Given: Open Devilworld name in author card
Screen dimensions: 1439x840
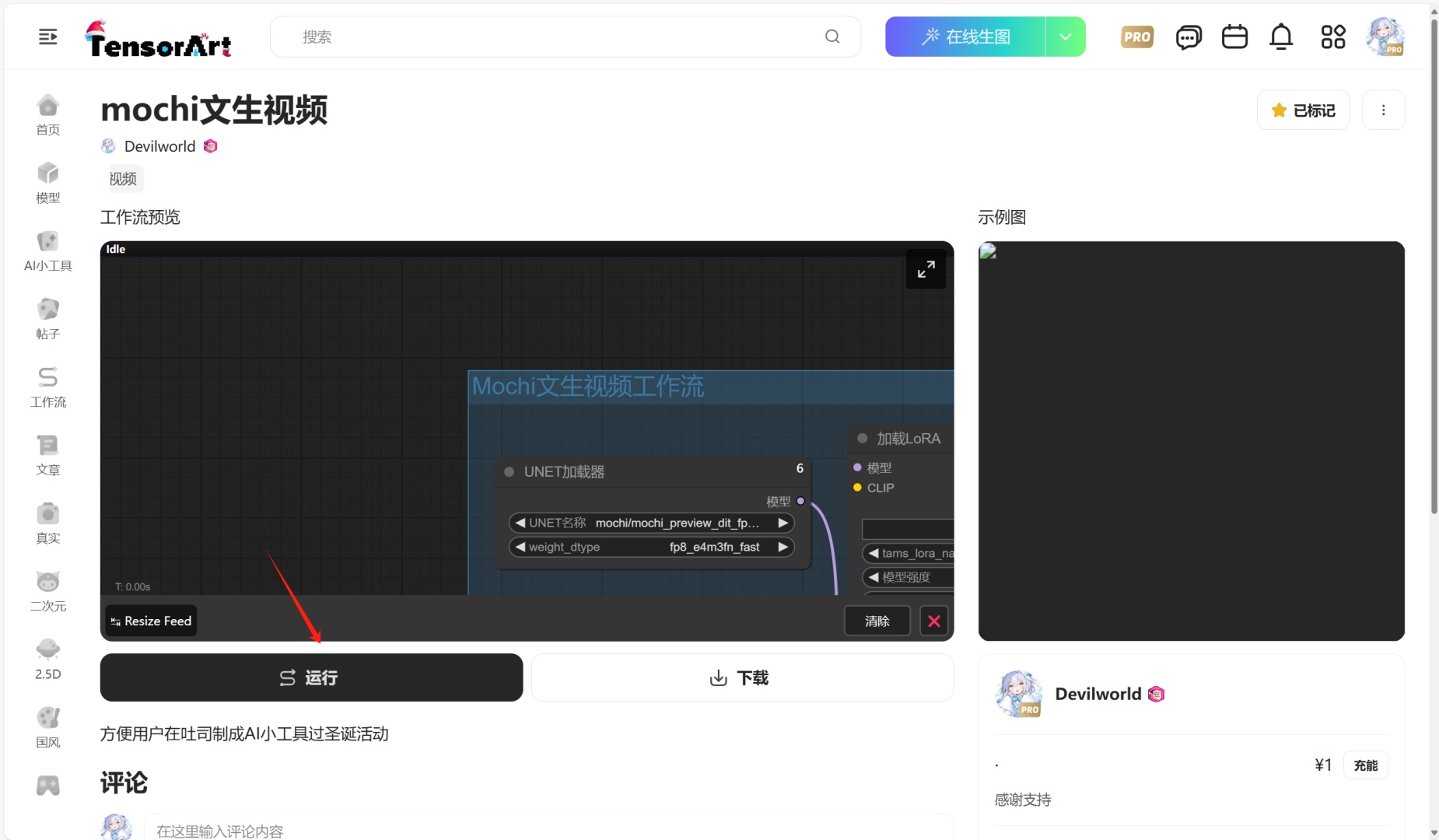Looking at the screenshot, I should pyautogui.click(x=1098, y=694).
